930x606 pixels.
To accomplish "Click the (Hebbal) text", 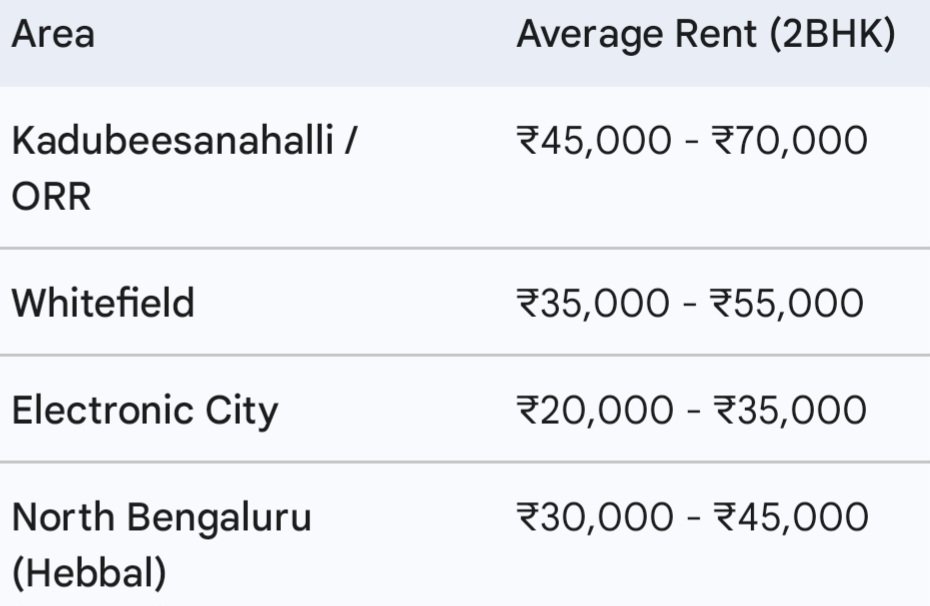I will coord(87,575).
